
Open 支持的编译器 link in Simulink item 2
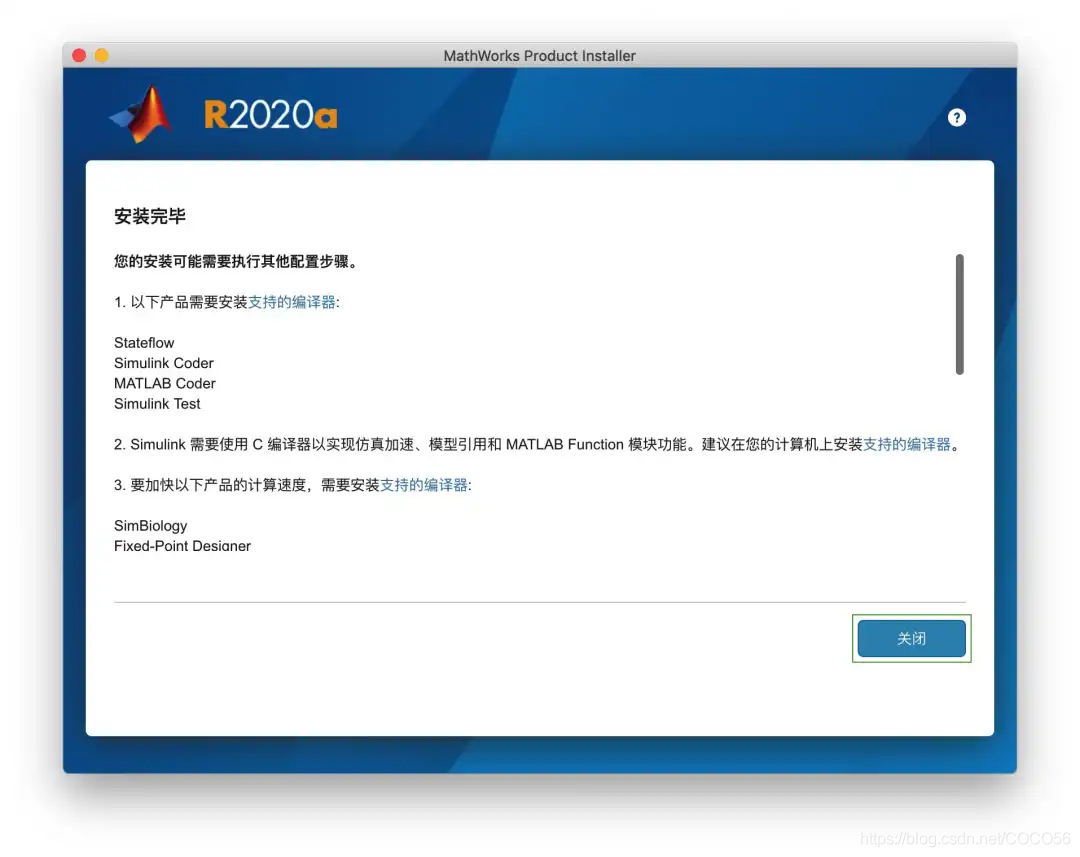[x=906, y=445]
